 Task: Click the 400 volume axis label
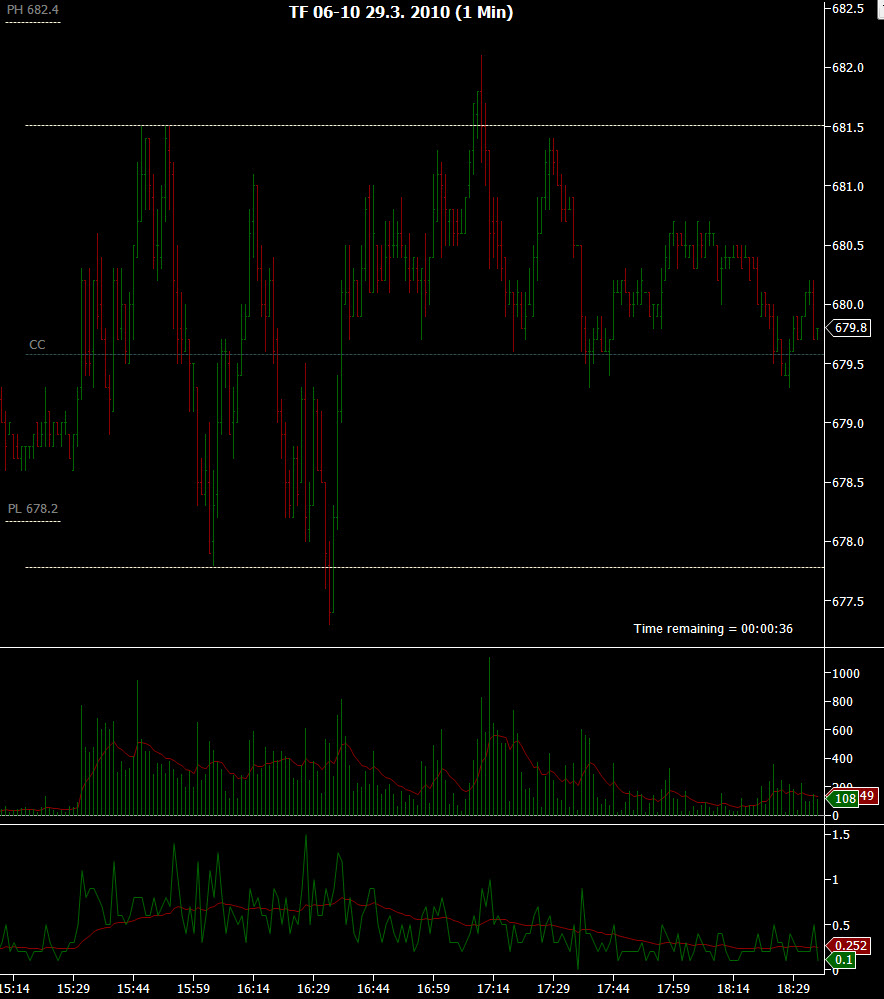point(843,759)
